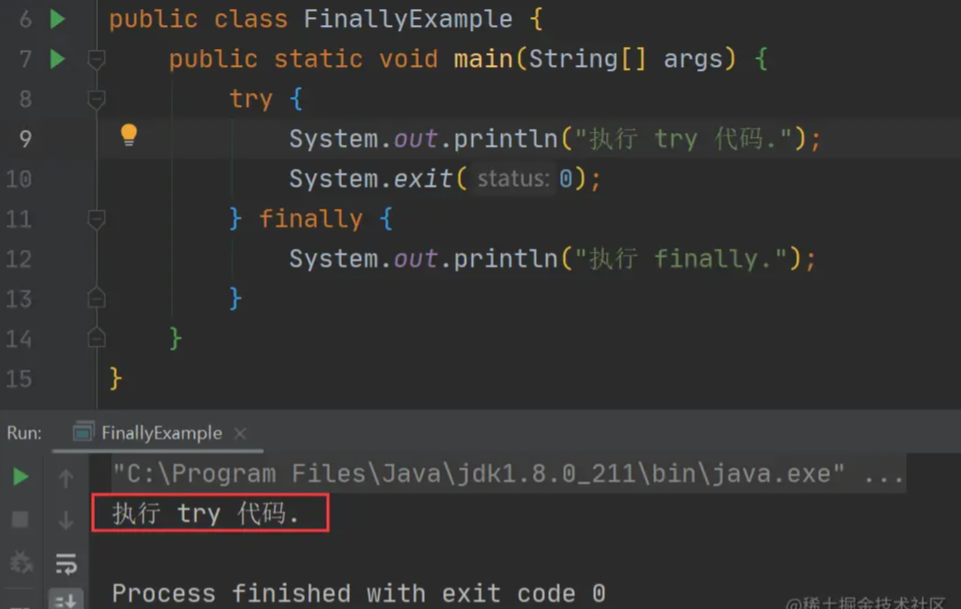Click the debug bug icon in Run toolbar

click(x=20, y=562)
